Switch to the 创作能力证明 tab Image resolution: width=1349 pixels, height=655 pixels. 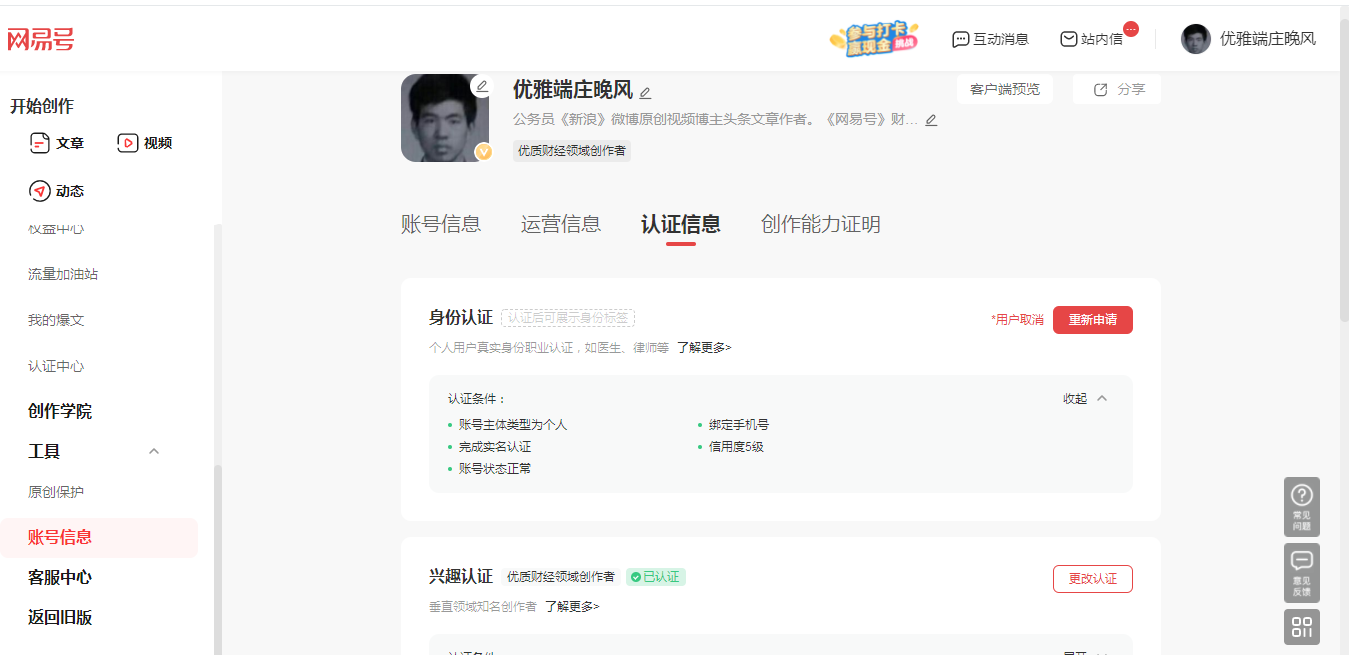821,224
